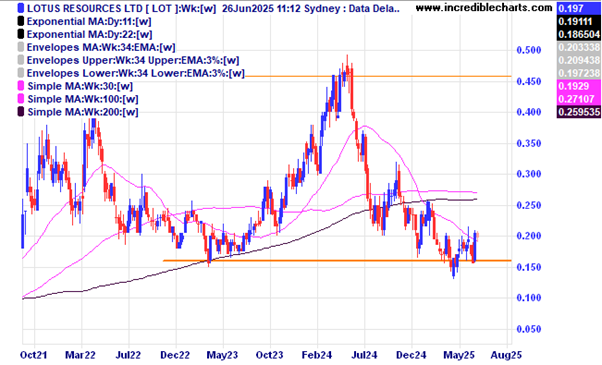This screenshot has height=365, width=602.
Task: Click the 0.050 price axis label
Action: pos(529,329)
